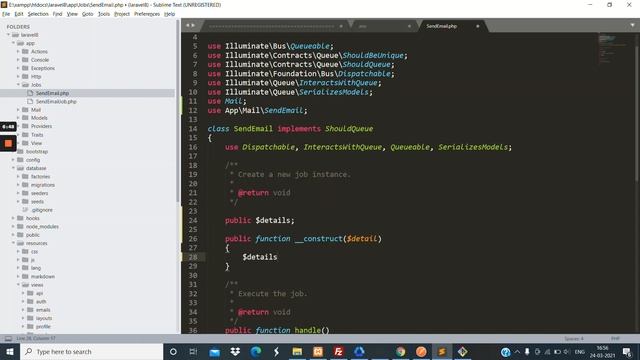Image resolution: width=640 pixels, height=360 pixels.
Task: Open the Tools menu
Action: pyautogui.click(x=104, y=14)
